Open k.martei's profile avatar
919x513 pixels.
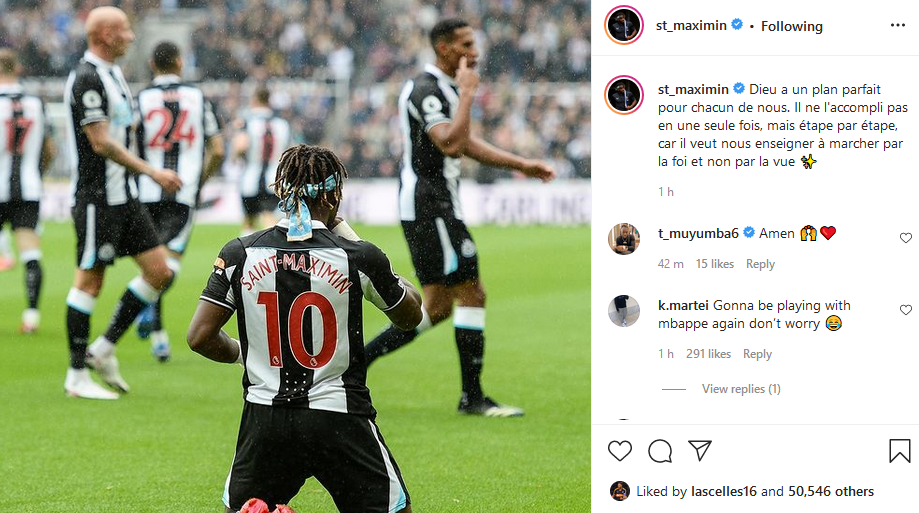(x=624, y=311)
